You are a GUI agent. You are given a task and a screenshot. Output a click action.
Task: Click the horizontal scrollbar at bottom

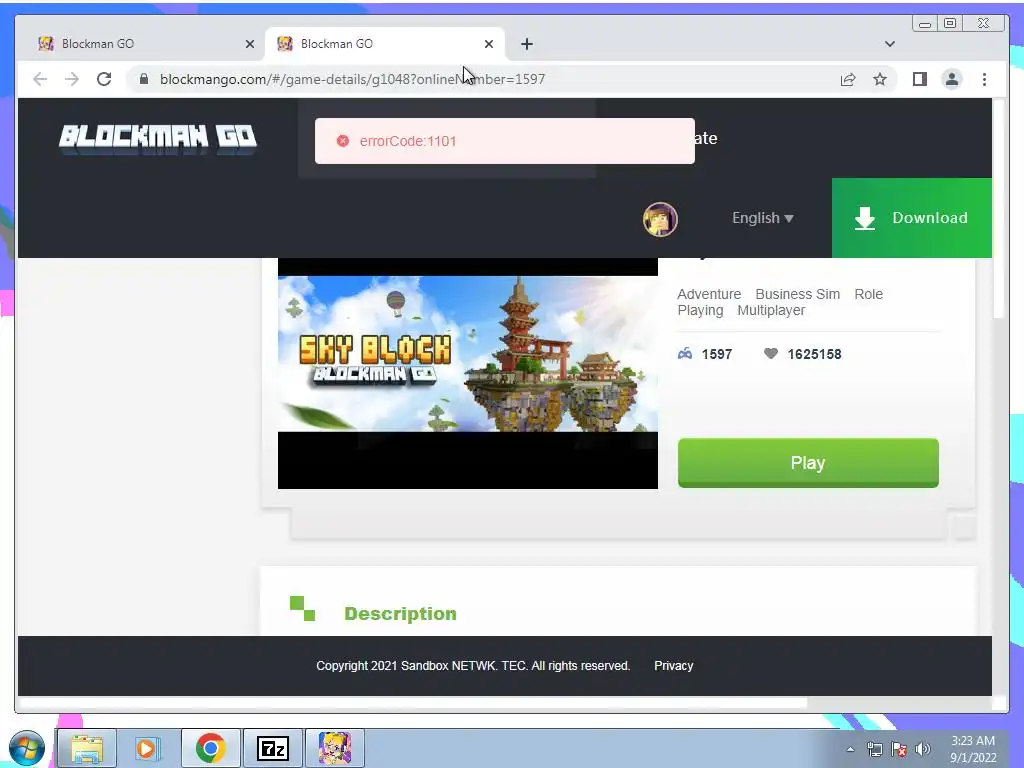click(x=413, y=703)
